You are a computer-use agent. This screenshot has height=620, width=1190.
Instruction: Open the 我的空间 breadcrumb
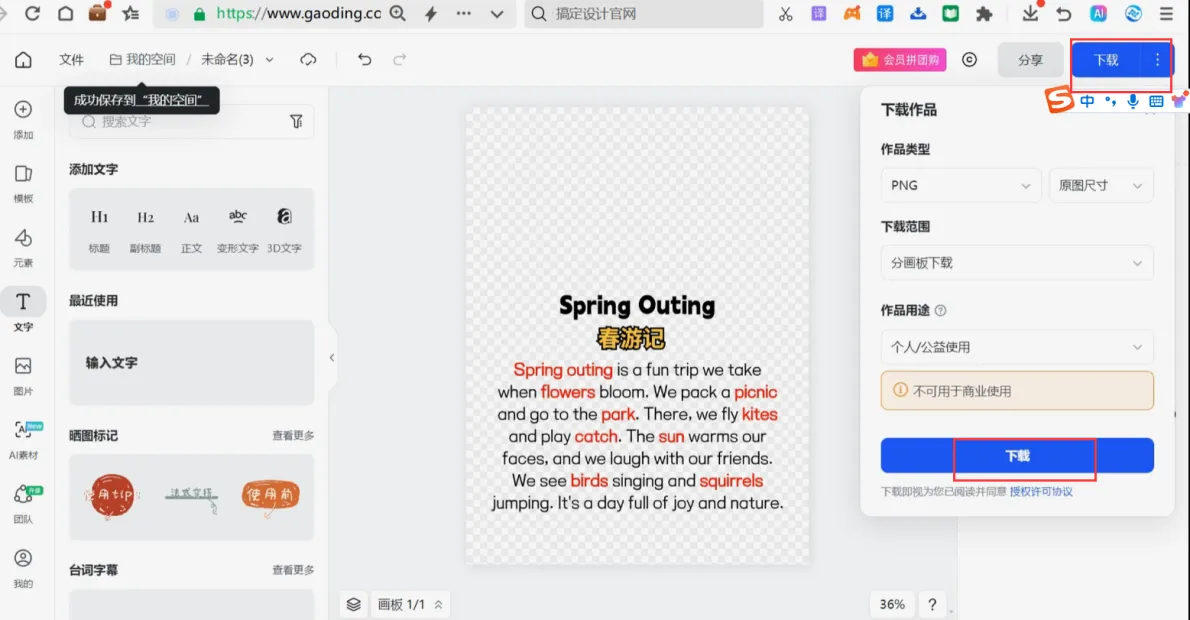143,60
